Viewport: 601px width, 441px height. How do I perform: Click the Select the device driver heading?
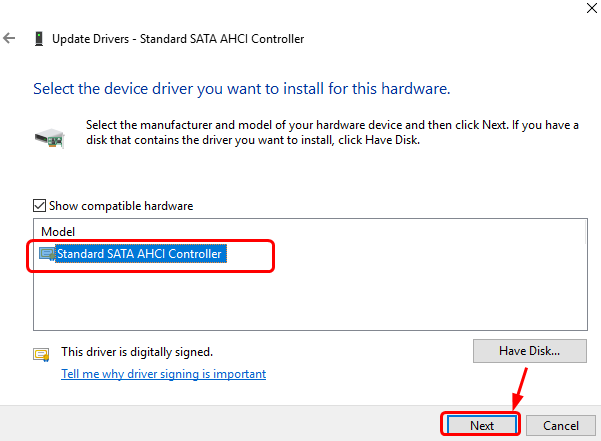coord(241,89)
